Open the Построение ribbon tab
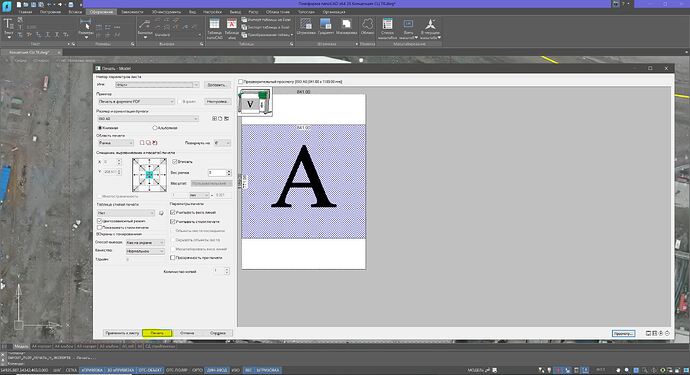 pyautogui.click(x=50, y=12)
